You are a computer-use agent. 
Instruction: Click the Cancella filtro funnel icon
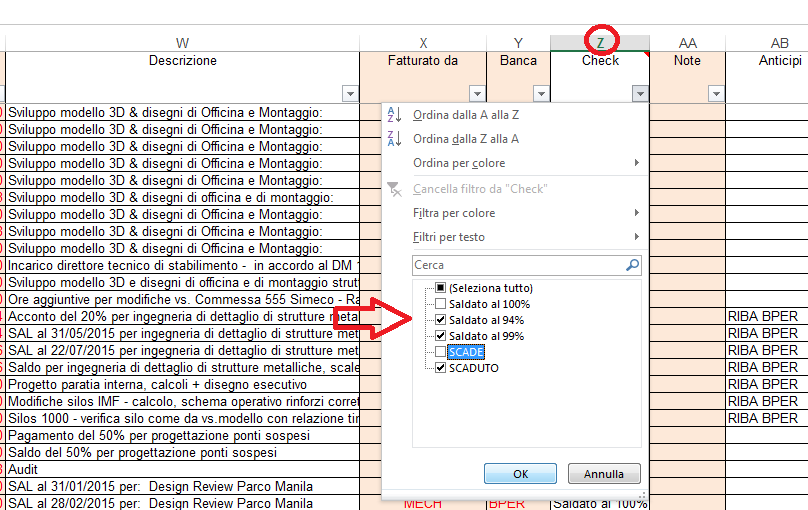tap(394, 189)
